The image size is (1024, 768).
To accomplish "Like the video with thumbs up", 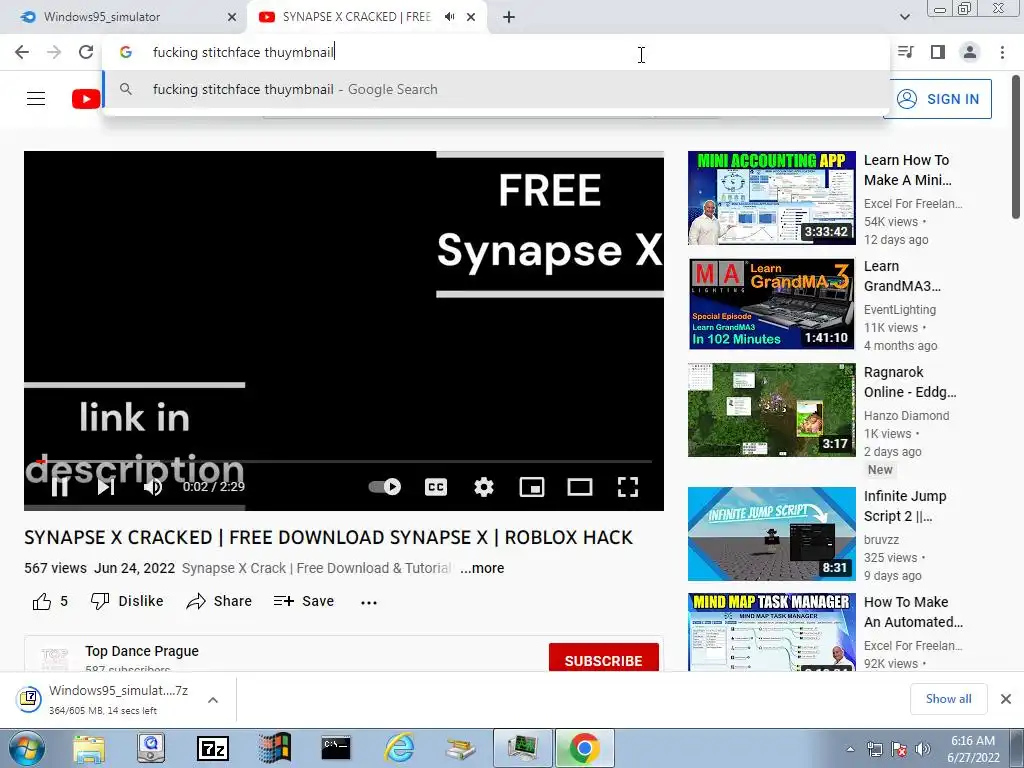I will (50, 601).
